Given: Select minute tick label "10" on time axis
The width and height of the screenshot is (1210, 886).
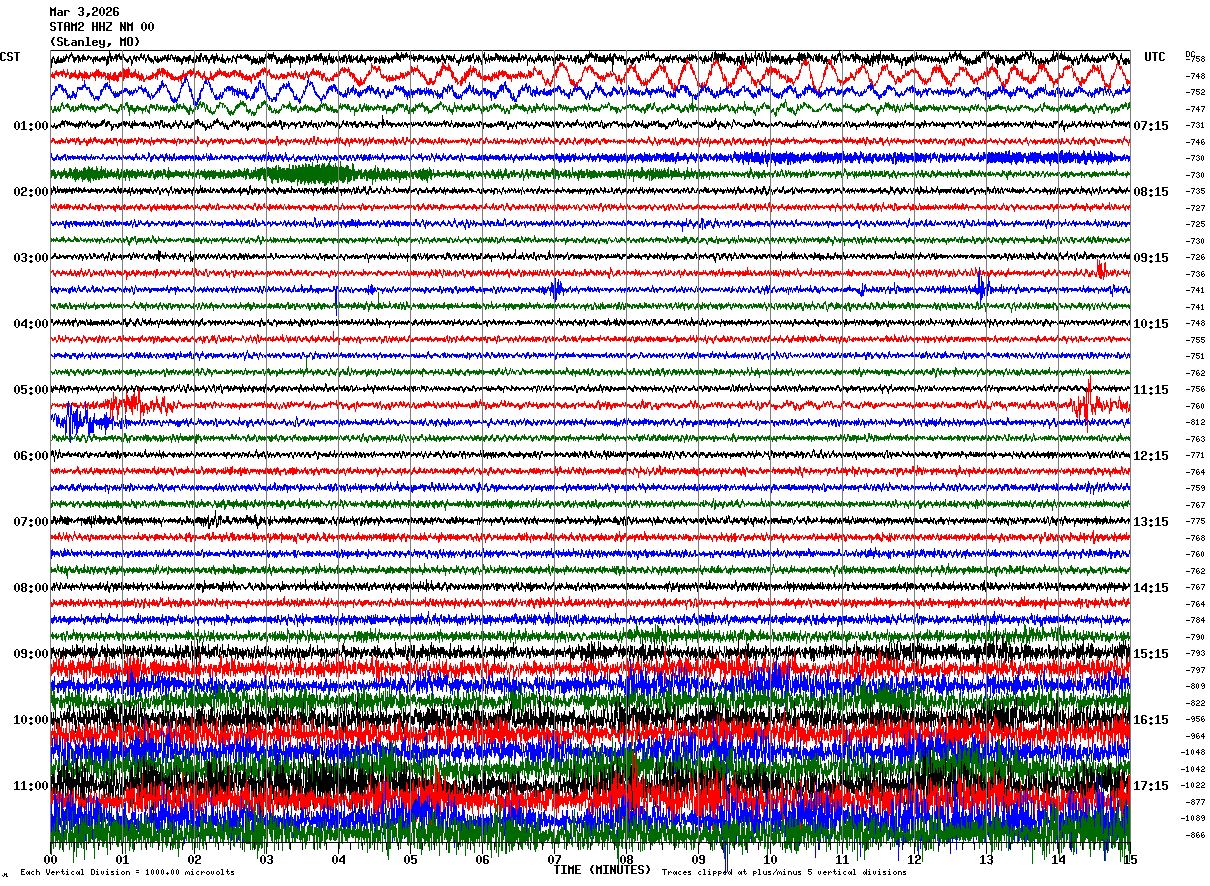Looking at the screenshot, I should click(x=770, y=860).
